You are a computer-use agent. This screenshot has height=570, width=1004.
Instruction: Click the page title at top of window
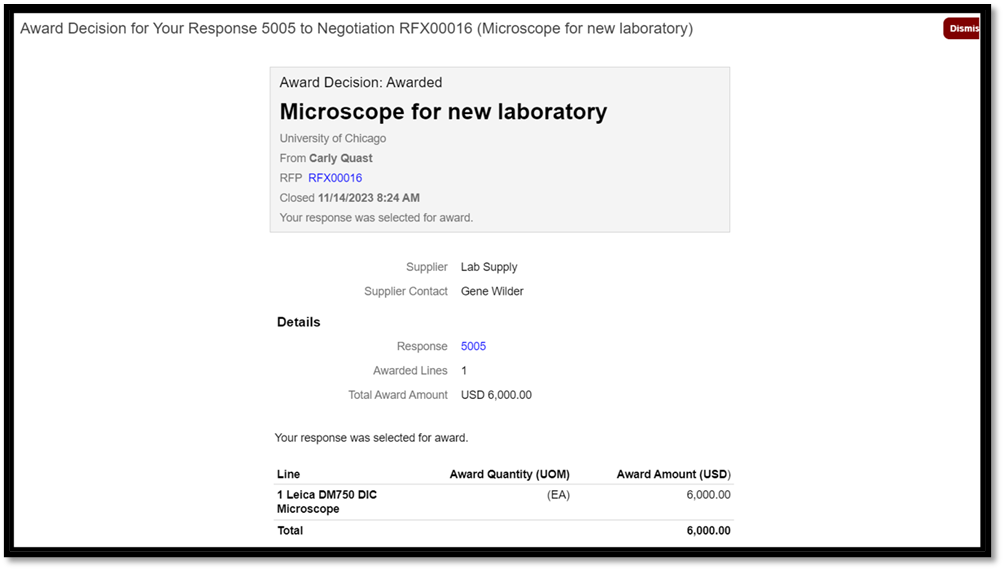coord(356,29)
